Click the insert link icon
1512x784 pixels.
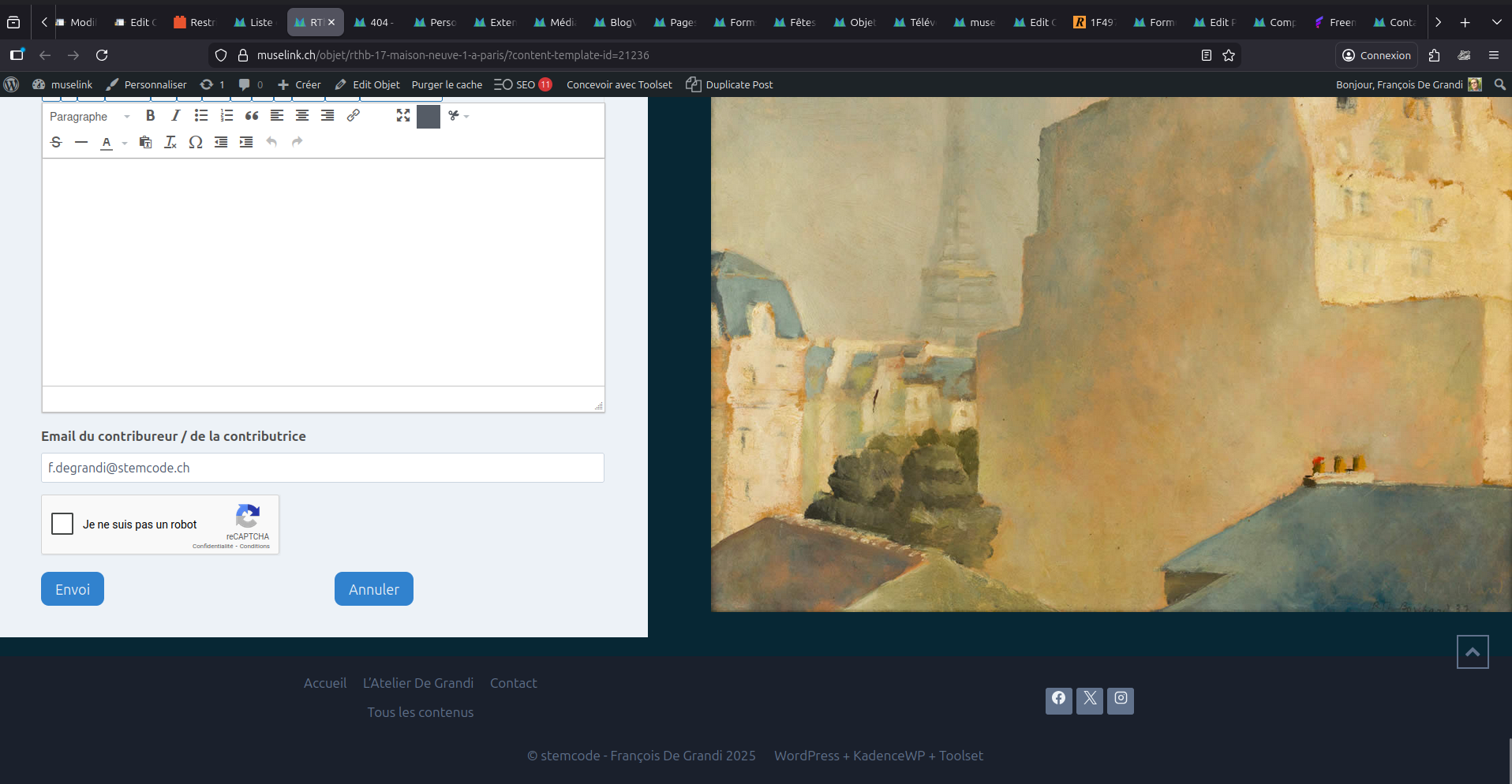[354, 116]
